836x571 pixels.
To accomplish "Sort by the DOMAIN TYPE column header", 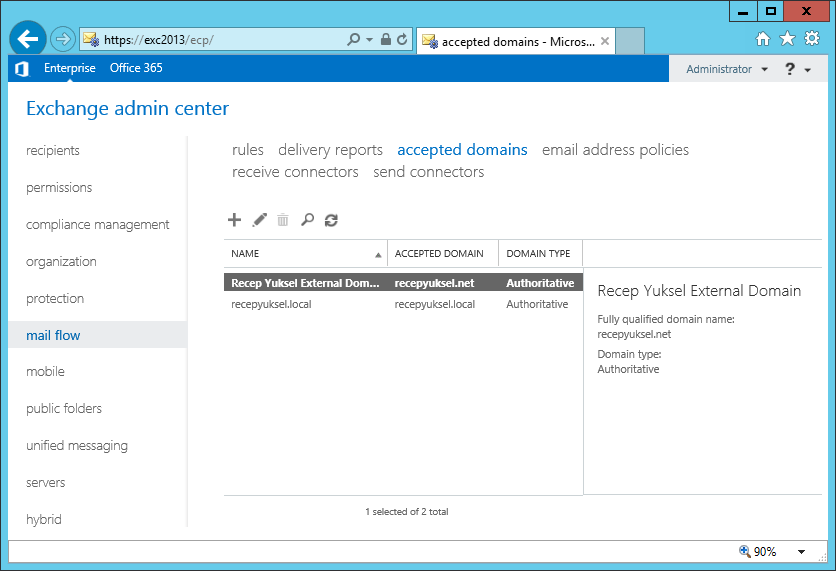I will (x=540, y=253).
